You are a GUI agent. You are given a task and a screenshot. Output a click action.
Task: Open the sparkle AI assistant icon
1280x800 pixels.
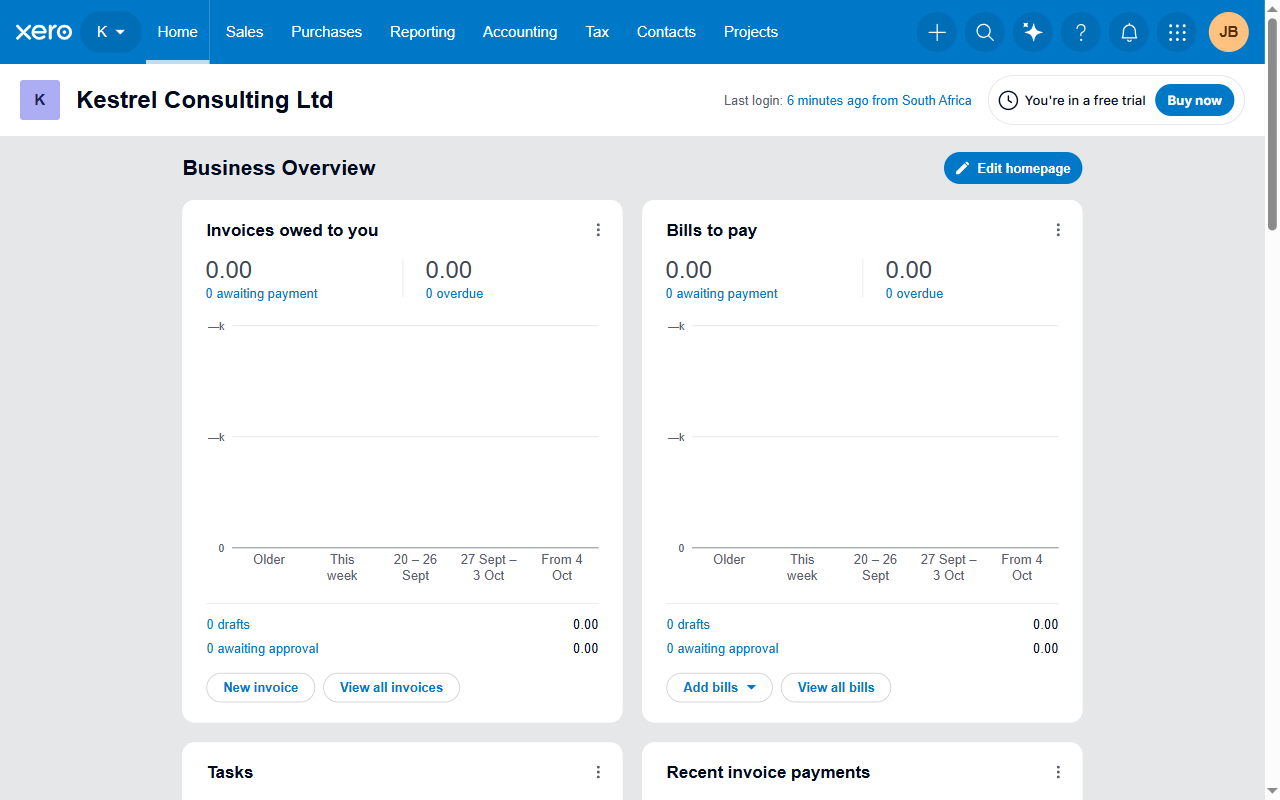1033,32
